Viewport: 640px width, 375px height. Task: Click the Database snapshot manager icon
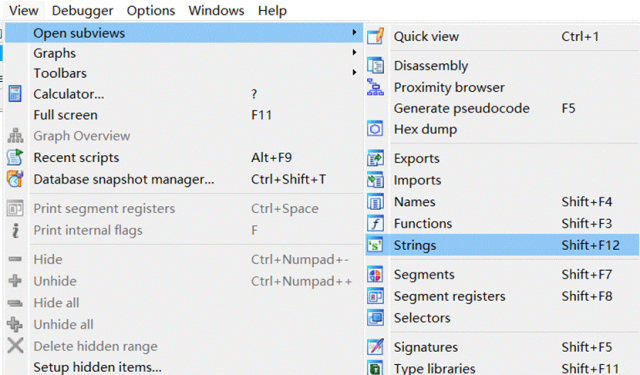pos(15,179)
